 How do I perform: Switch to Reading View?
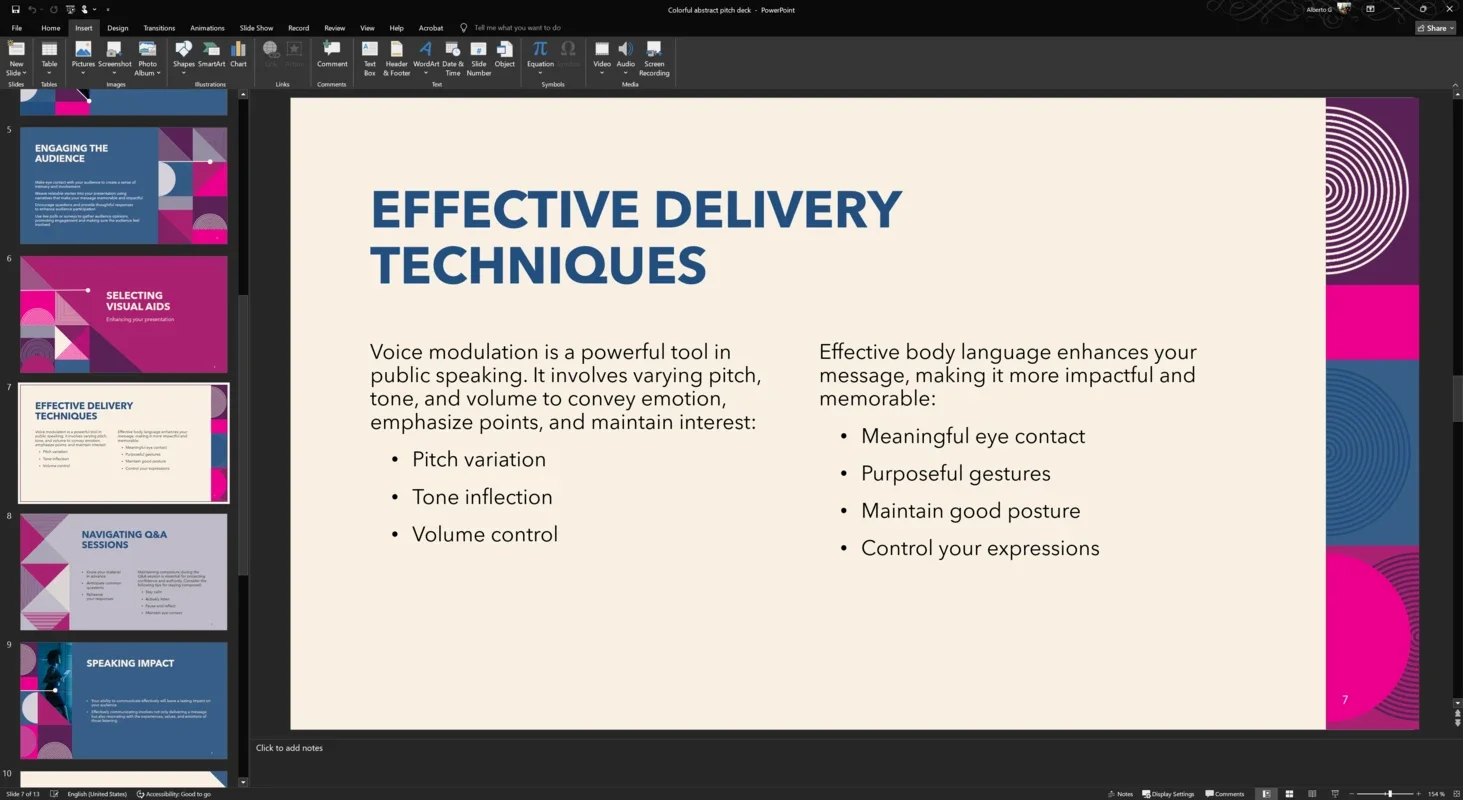(1312, 794)
